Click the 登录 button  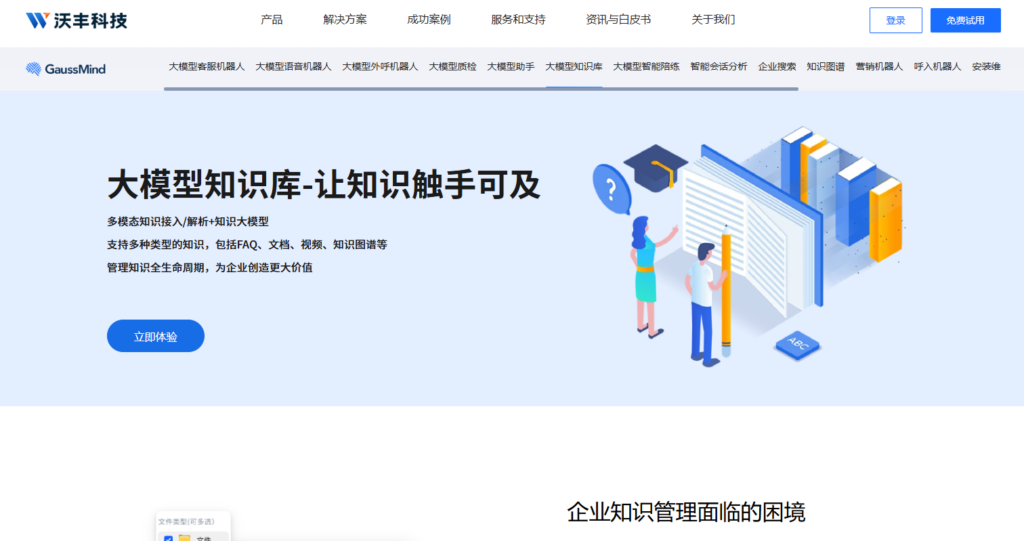[895, 20]
